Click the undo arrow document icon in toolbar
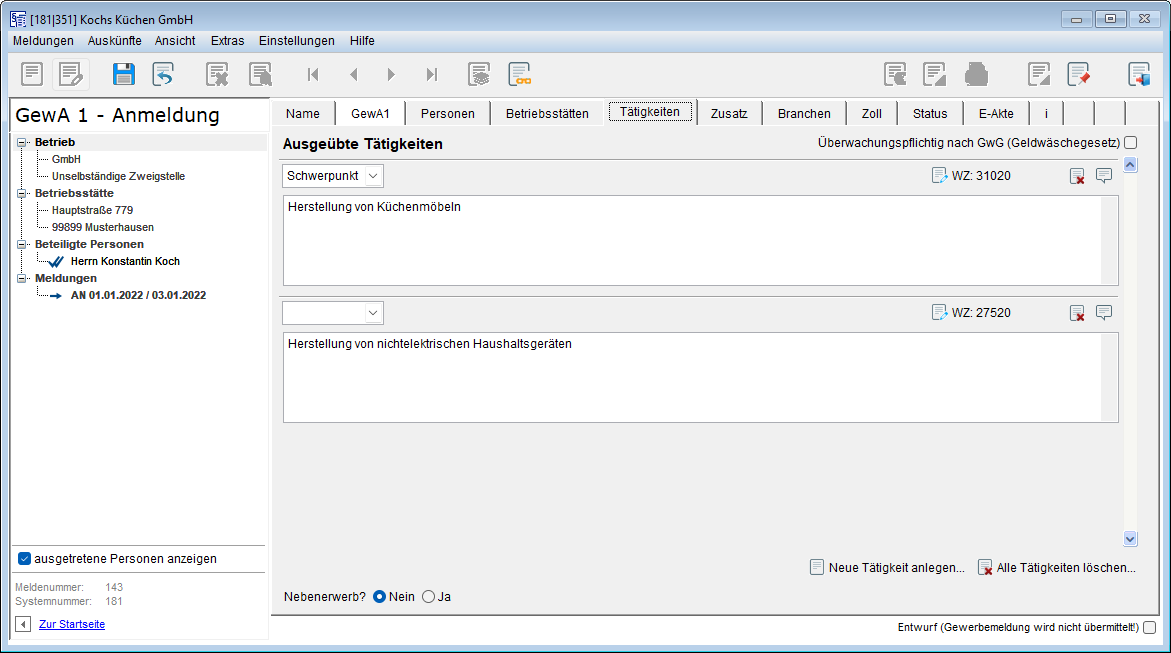This screenshot has width=1171, height=653. 163,74
